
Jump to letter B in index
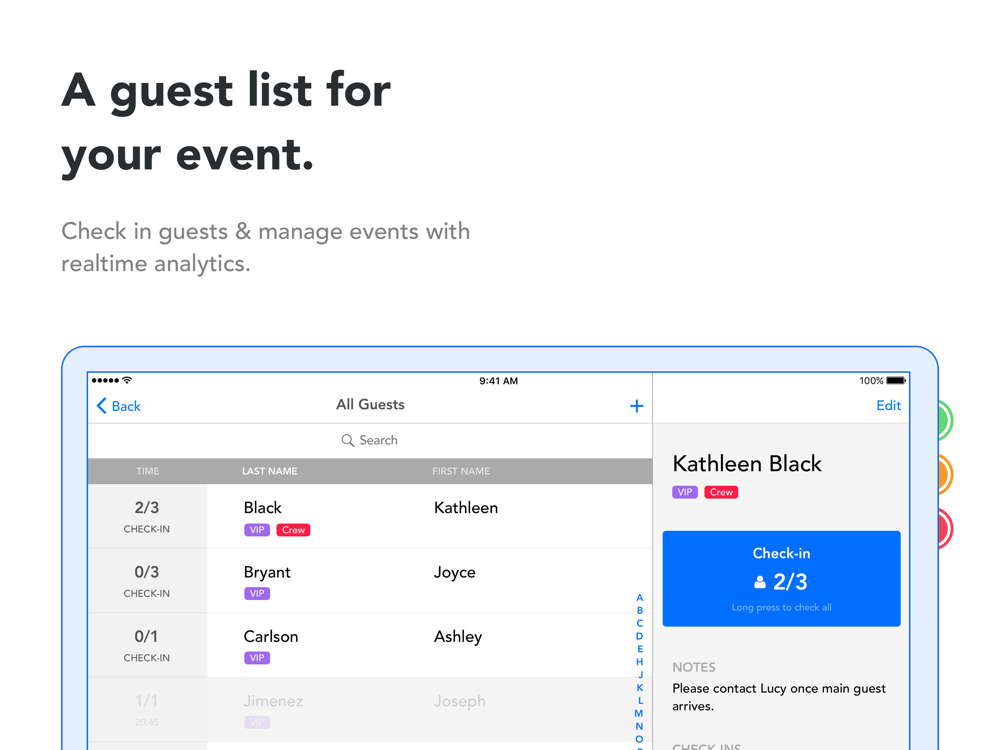640,610
